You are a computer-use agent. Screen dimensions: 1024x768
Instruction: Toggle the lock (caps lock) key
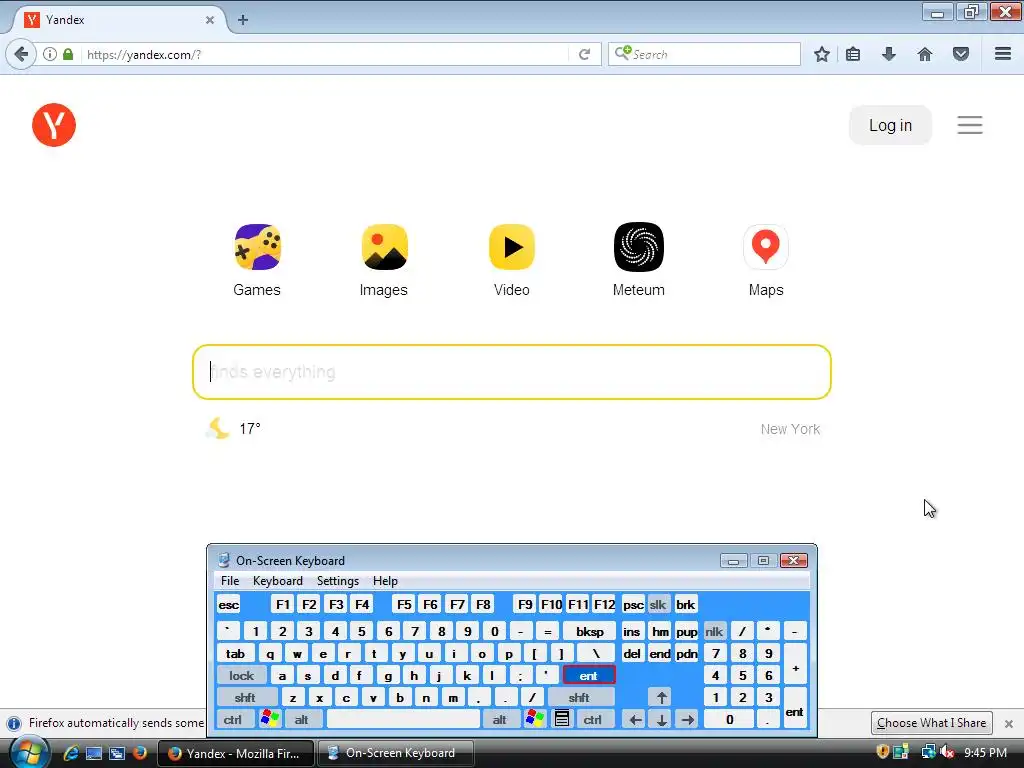[241, 675]
